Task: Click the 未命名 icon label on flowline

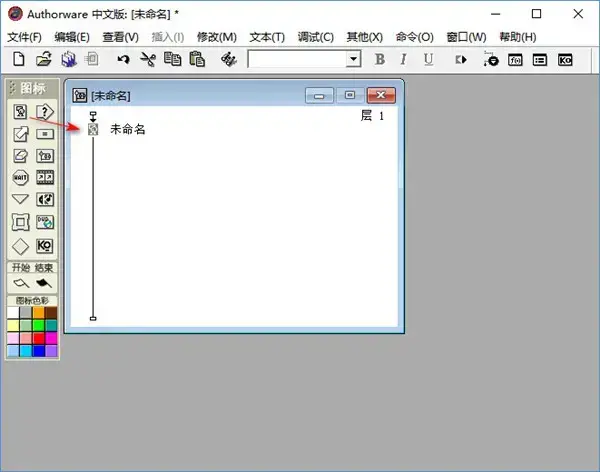Action: tap(128, 129)
